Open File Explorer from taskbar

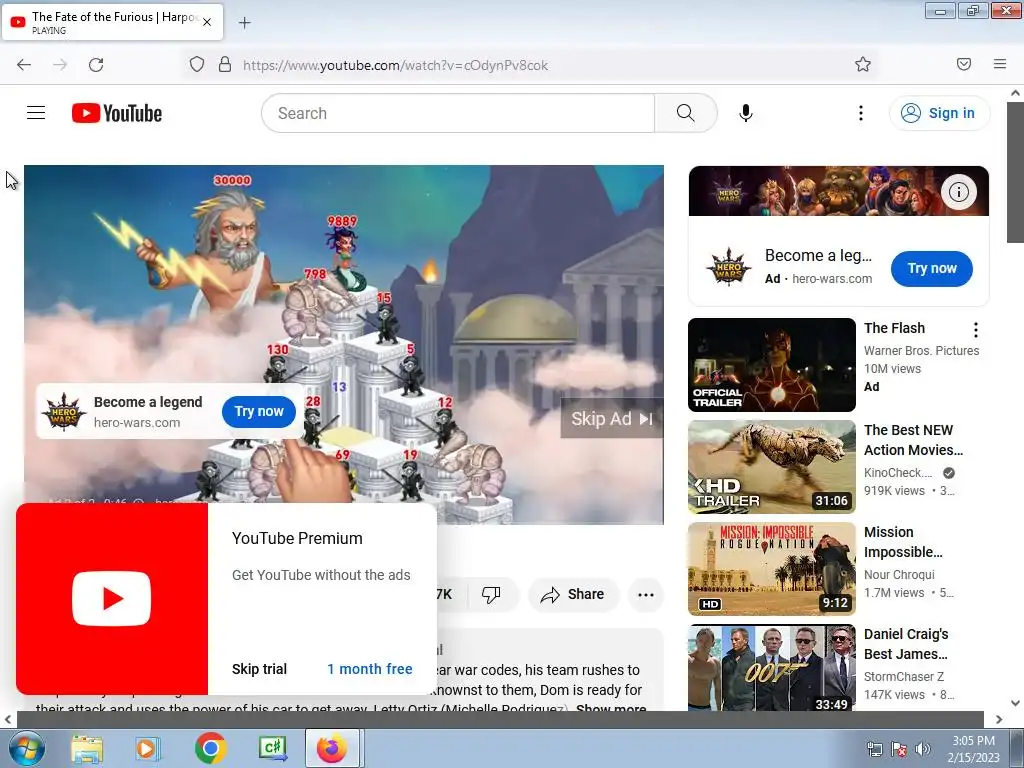(87, 748)
